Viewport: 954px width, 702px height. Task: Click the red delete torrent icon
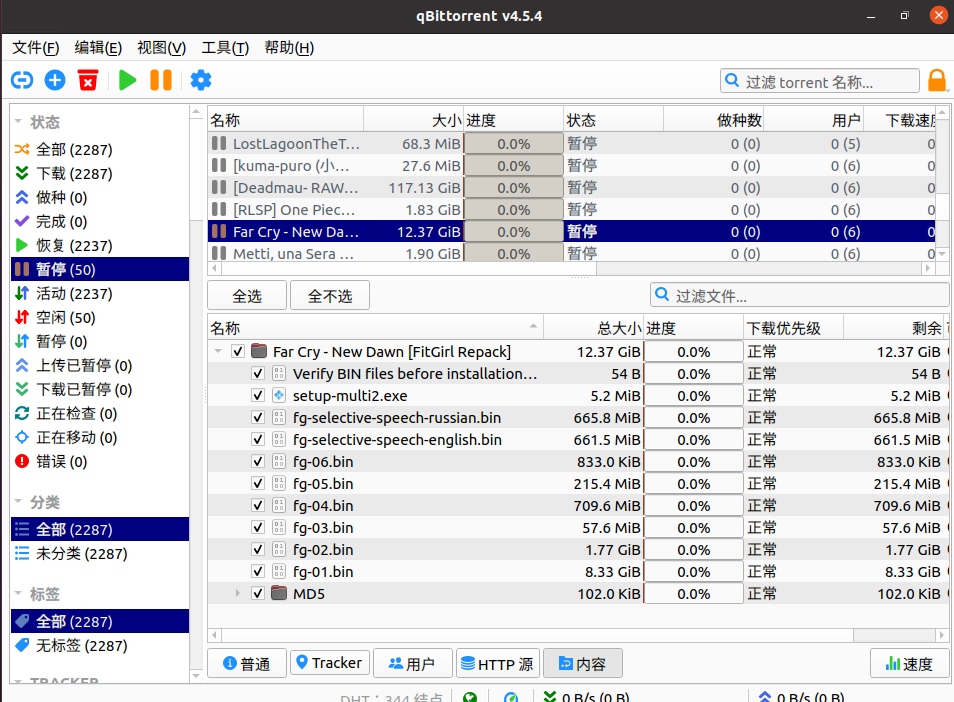pyautogui.click(x=88, y=80)
